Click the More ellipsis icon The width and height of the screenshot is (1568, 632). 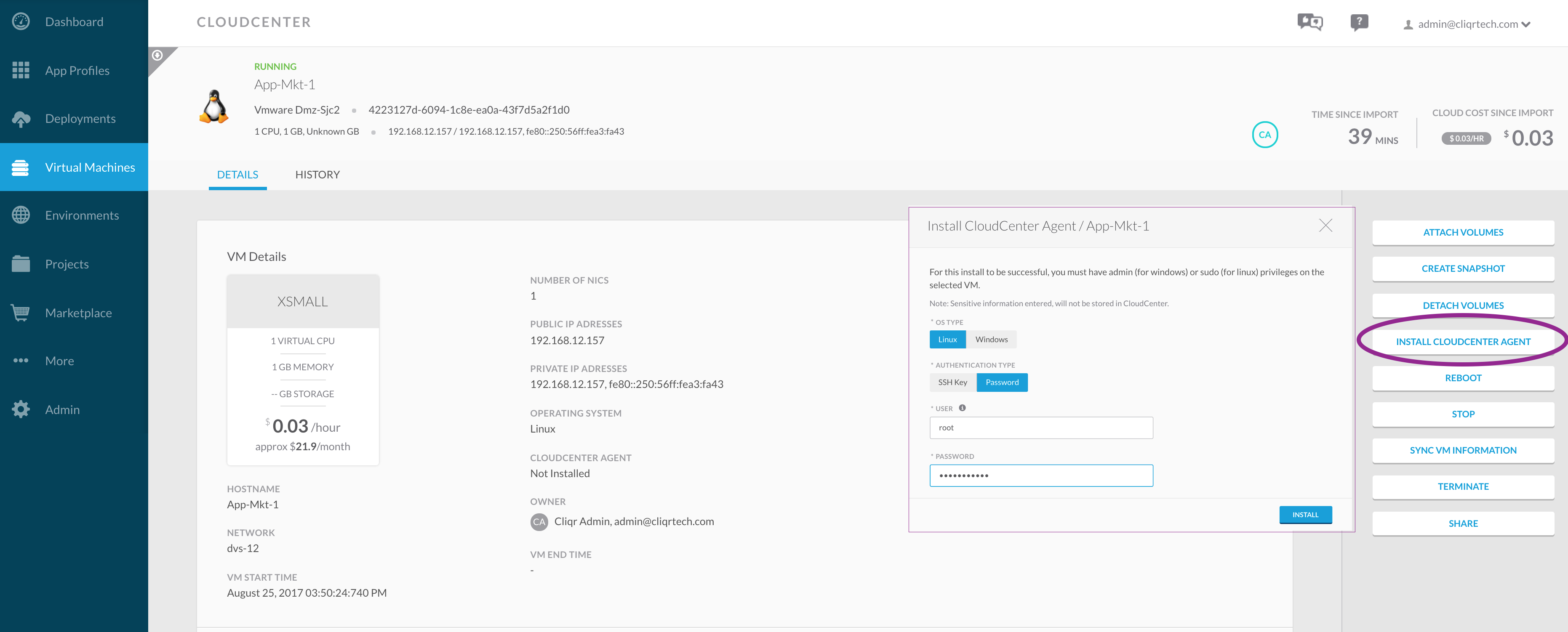(21, 361)
